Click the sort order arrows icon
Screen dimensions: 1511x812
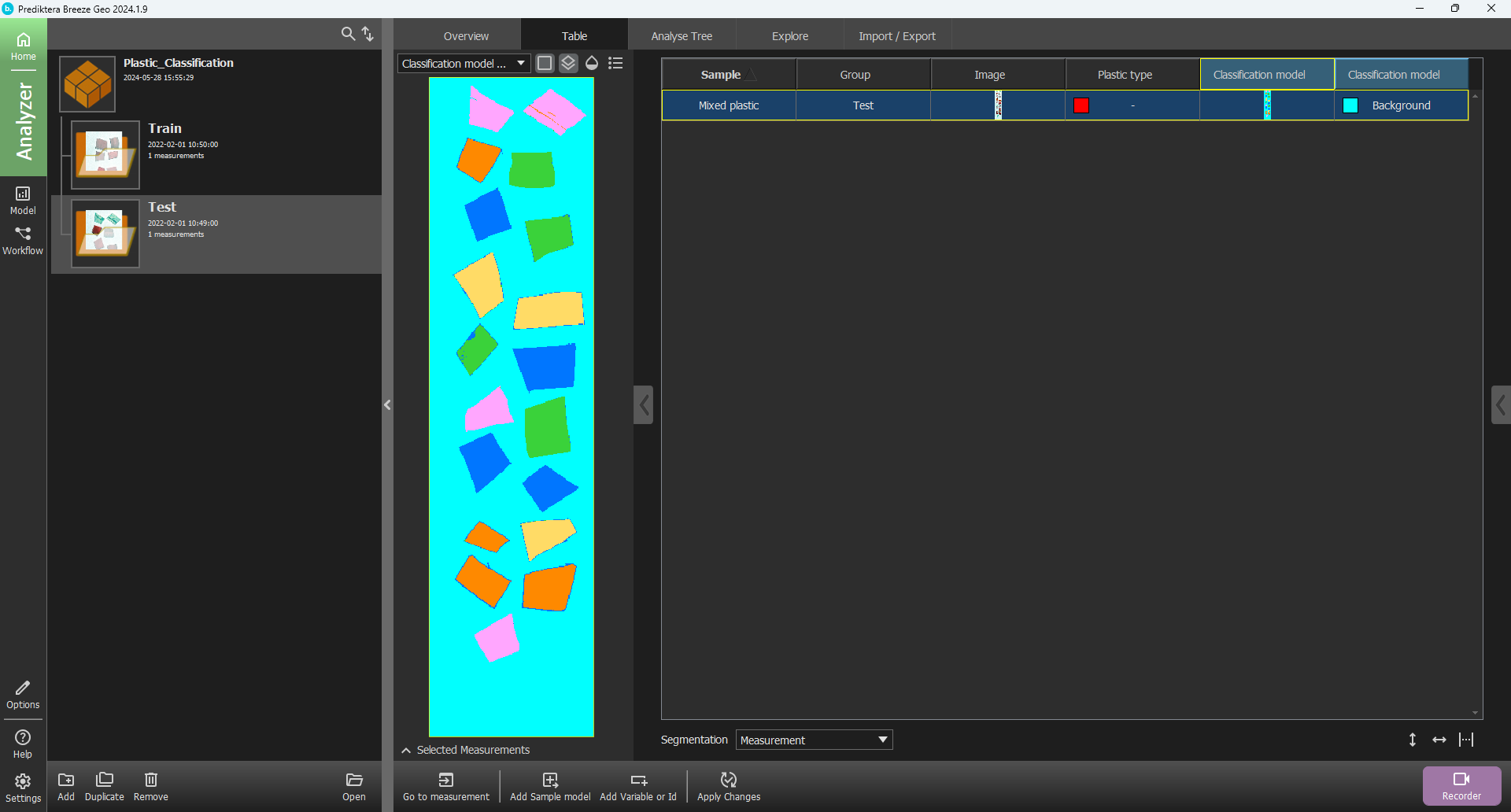coord(368,34)
